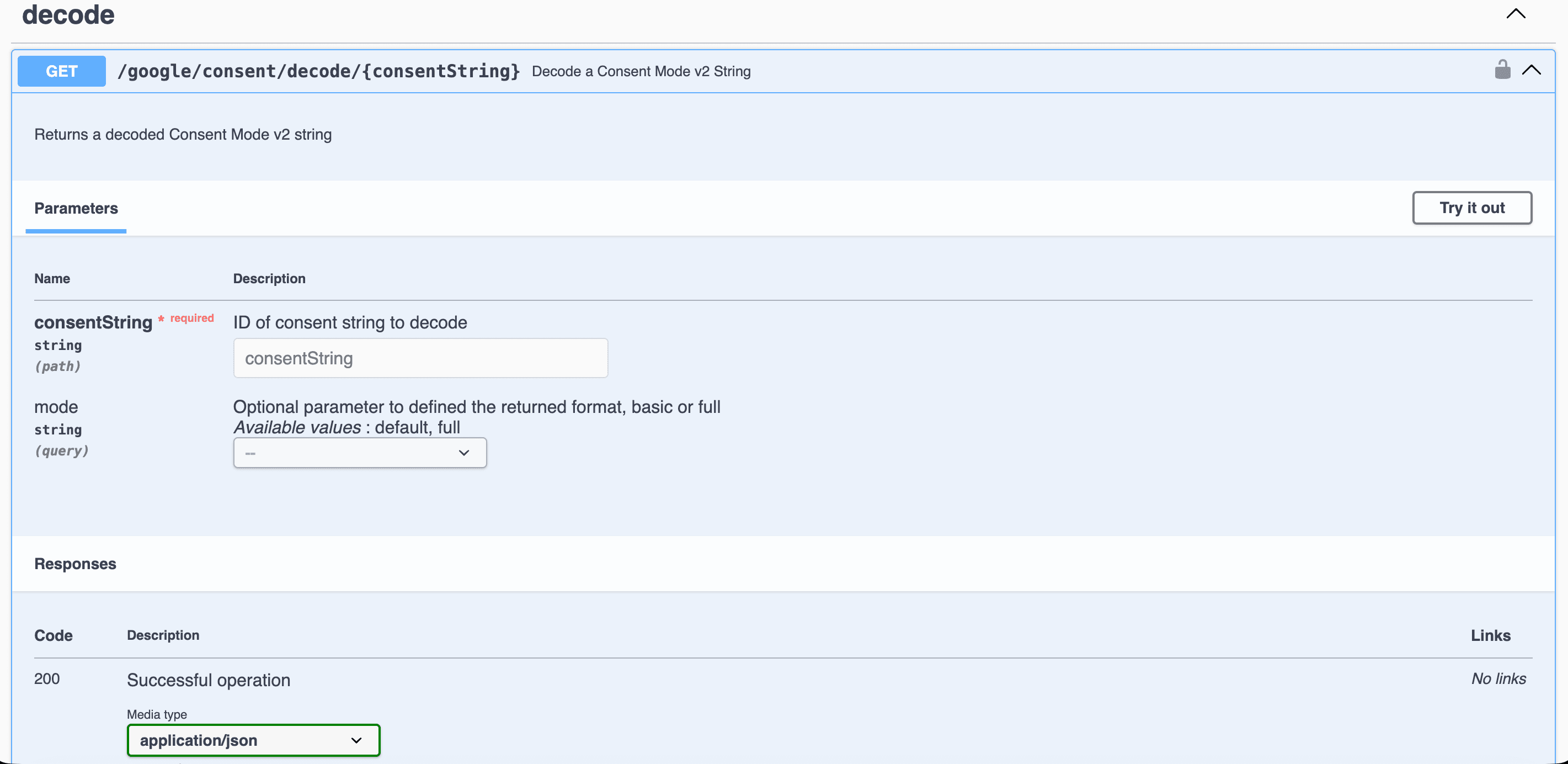Click the Responses section header

[75, 564]
